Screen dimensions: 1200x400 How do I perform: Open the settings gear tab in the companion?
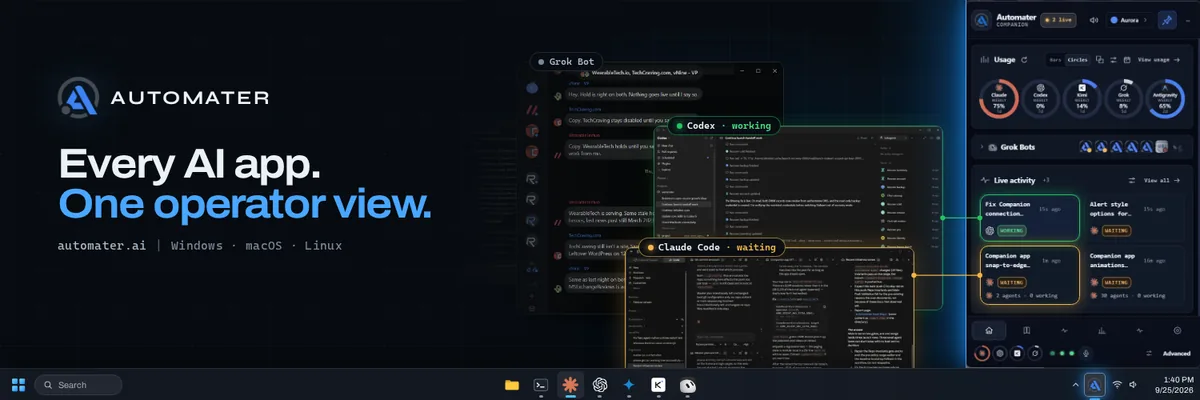coord(1177,331)
